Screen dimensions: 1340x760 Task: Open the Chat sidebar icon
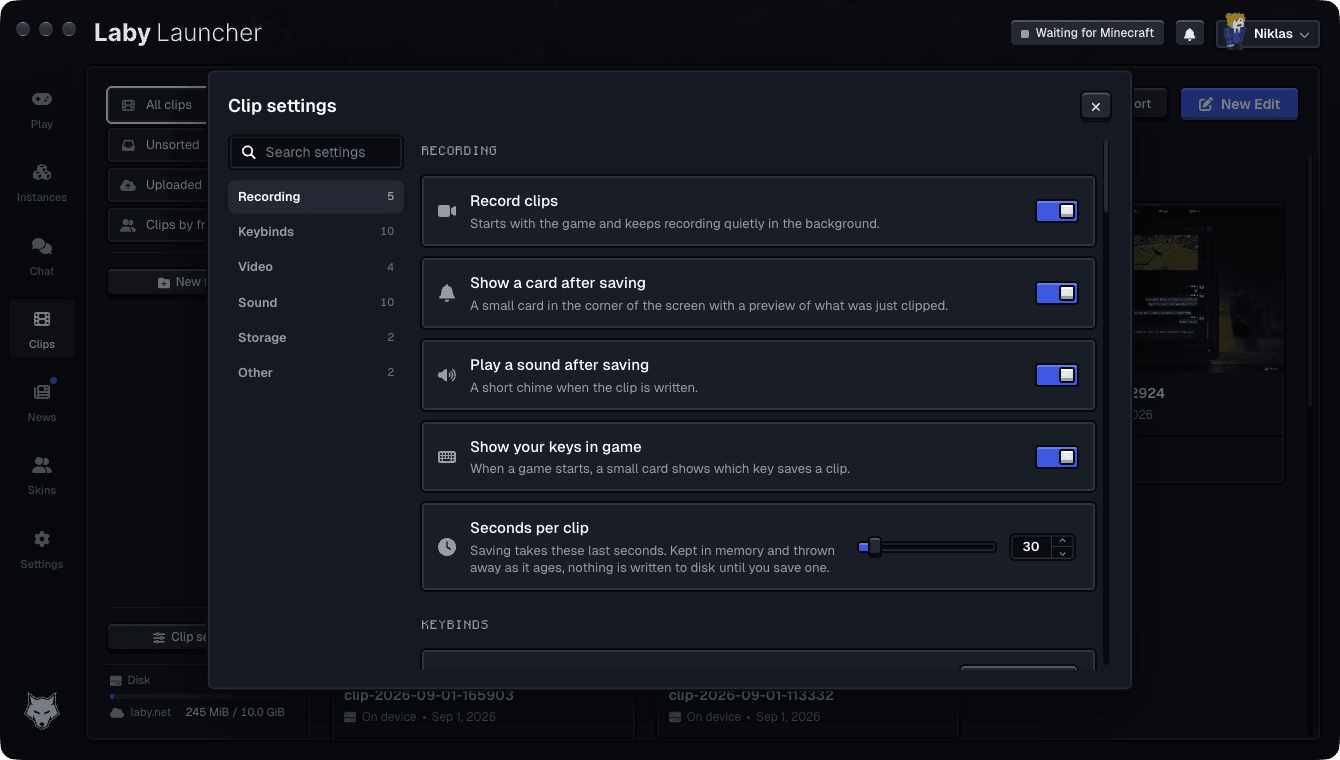41,246
